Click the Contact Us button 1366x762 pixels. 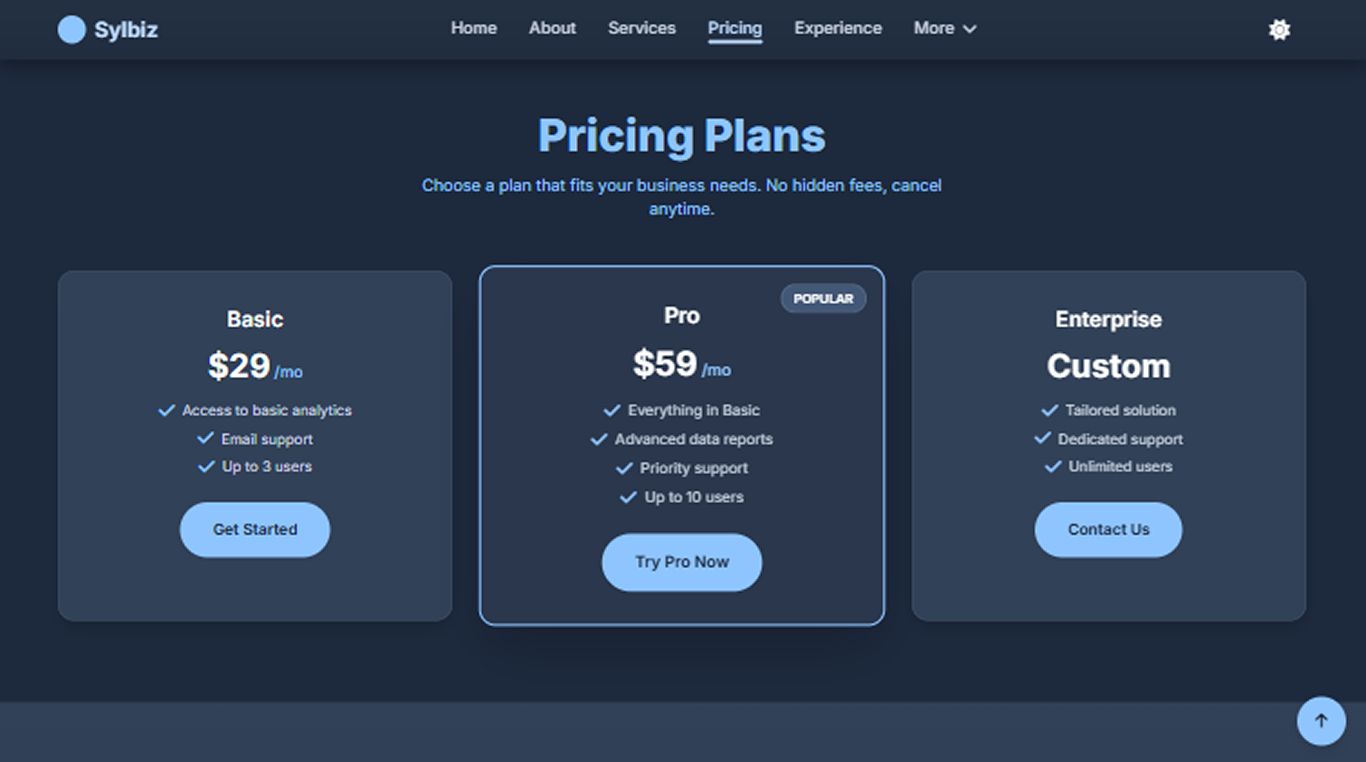pos(1108,530)
